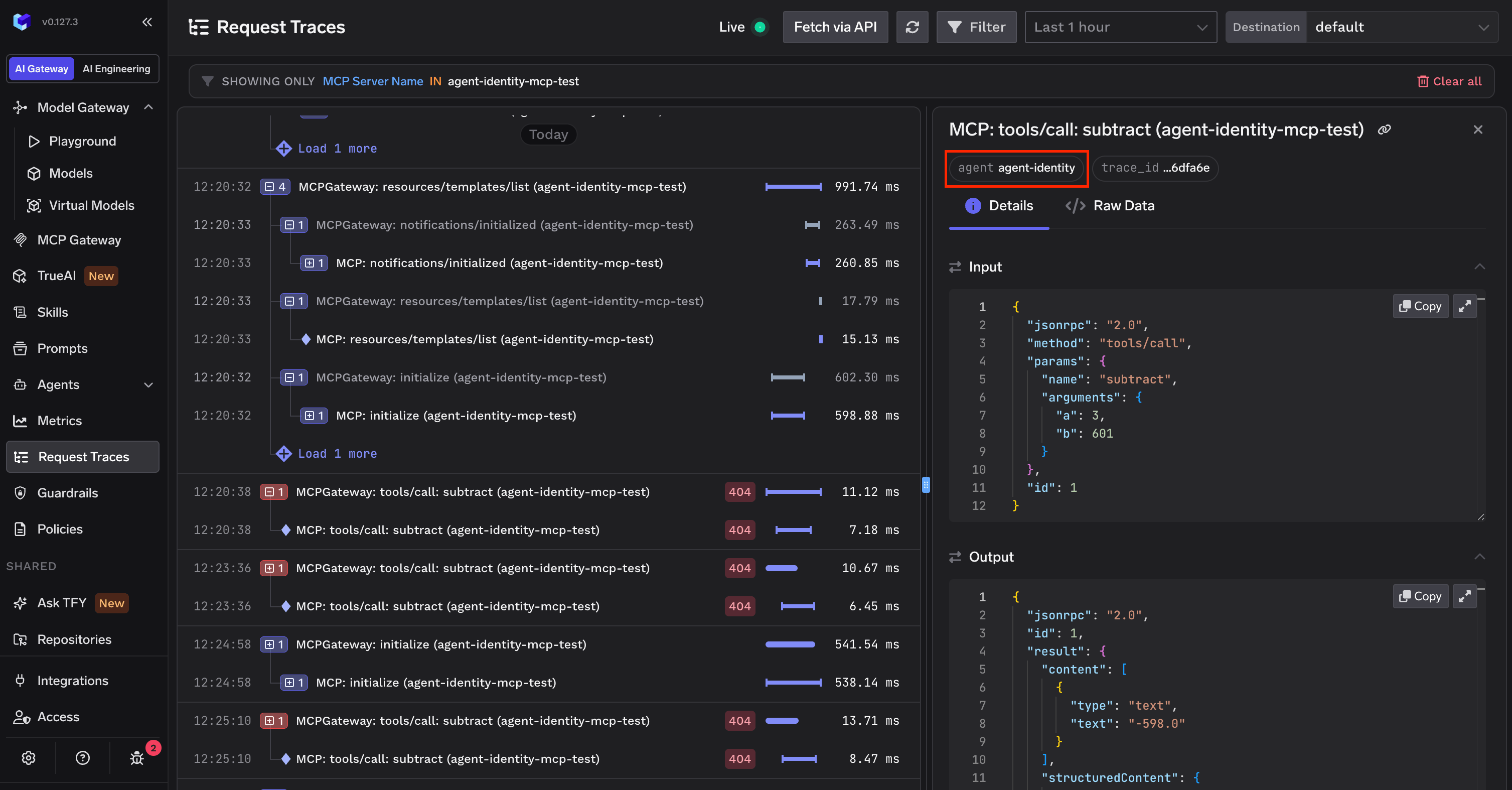Screen dimensions: 1512x790
Task: Toggle the Live indicator
Action: (x=760, y=27)
